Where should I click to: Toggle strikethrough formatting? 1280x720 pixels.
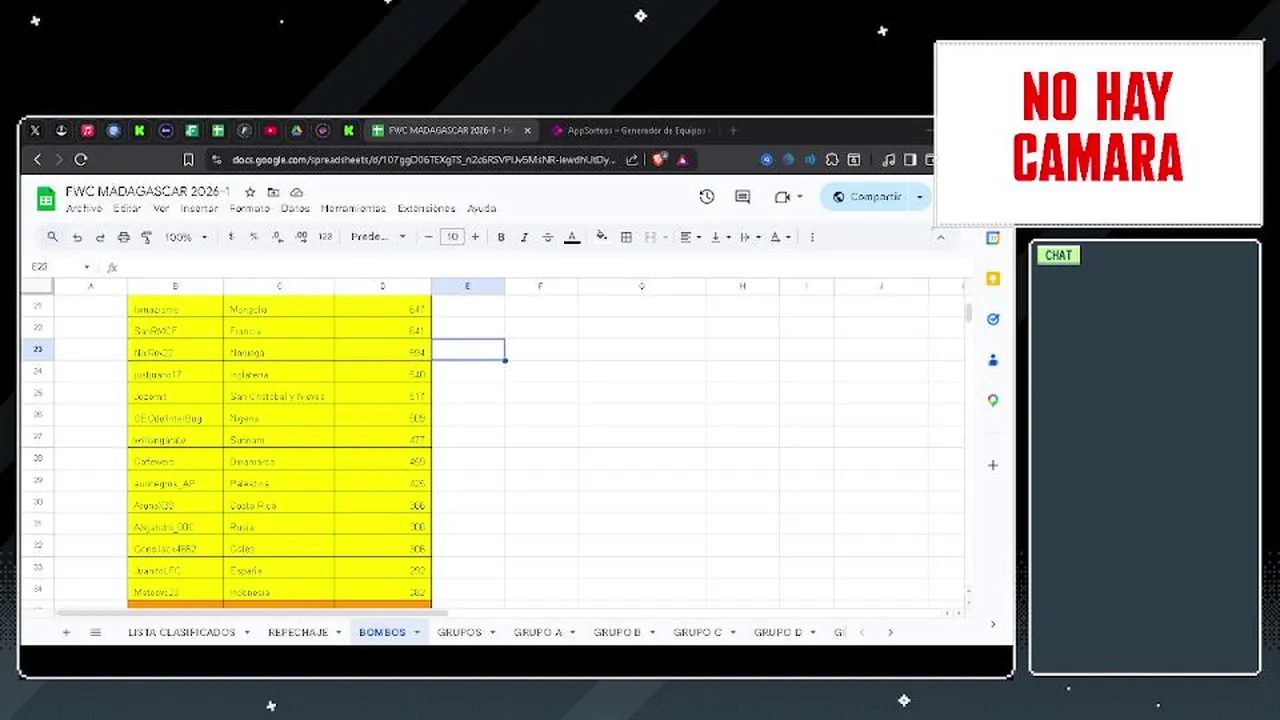[548, 237]
